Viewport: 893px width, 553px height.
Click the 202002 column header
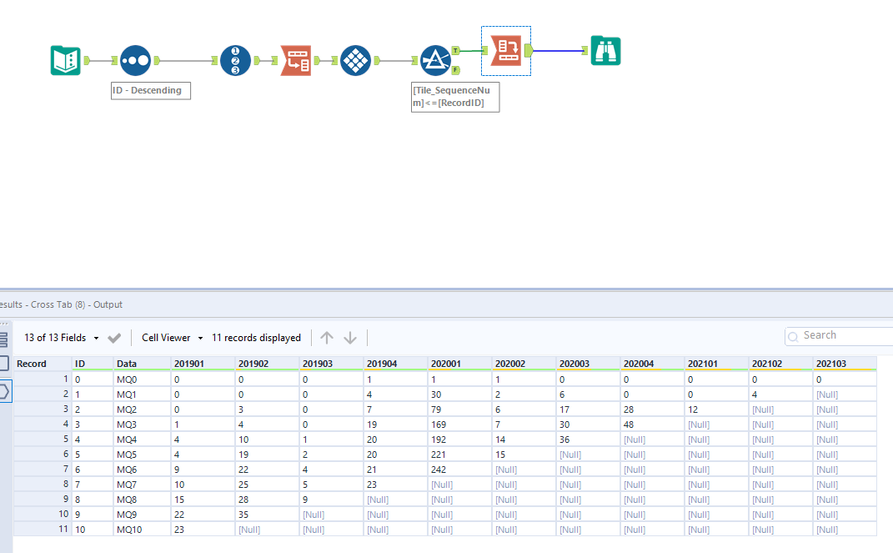point(524,363)
